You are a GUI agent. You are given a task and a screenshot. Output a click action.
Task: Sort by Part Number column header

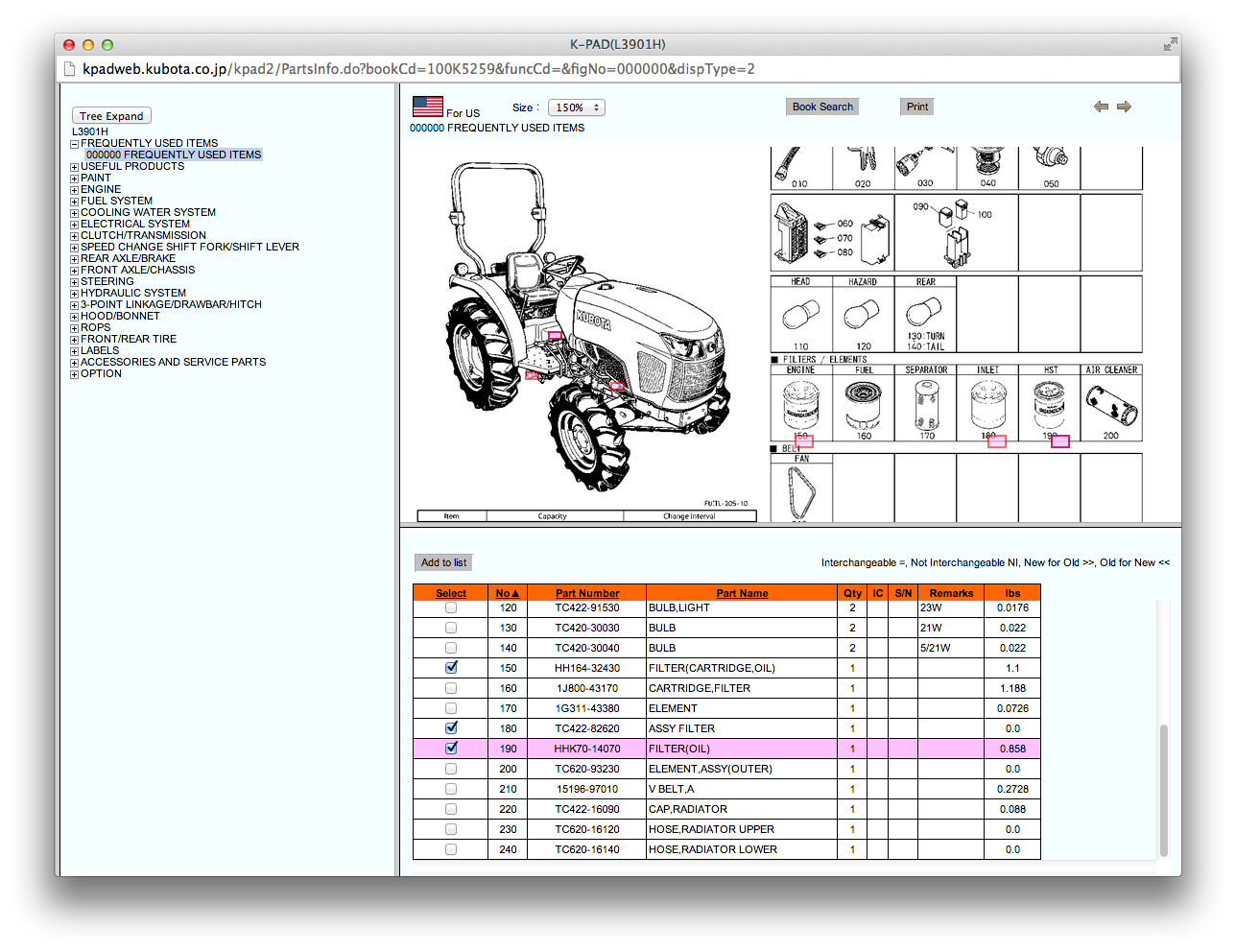(587, 593)
